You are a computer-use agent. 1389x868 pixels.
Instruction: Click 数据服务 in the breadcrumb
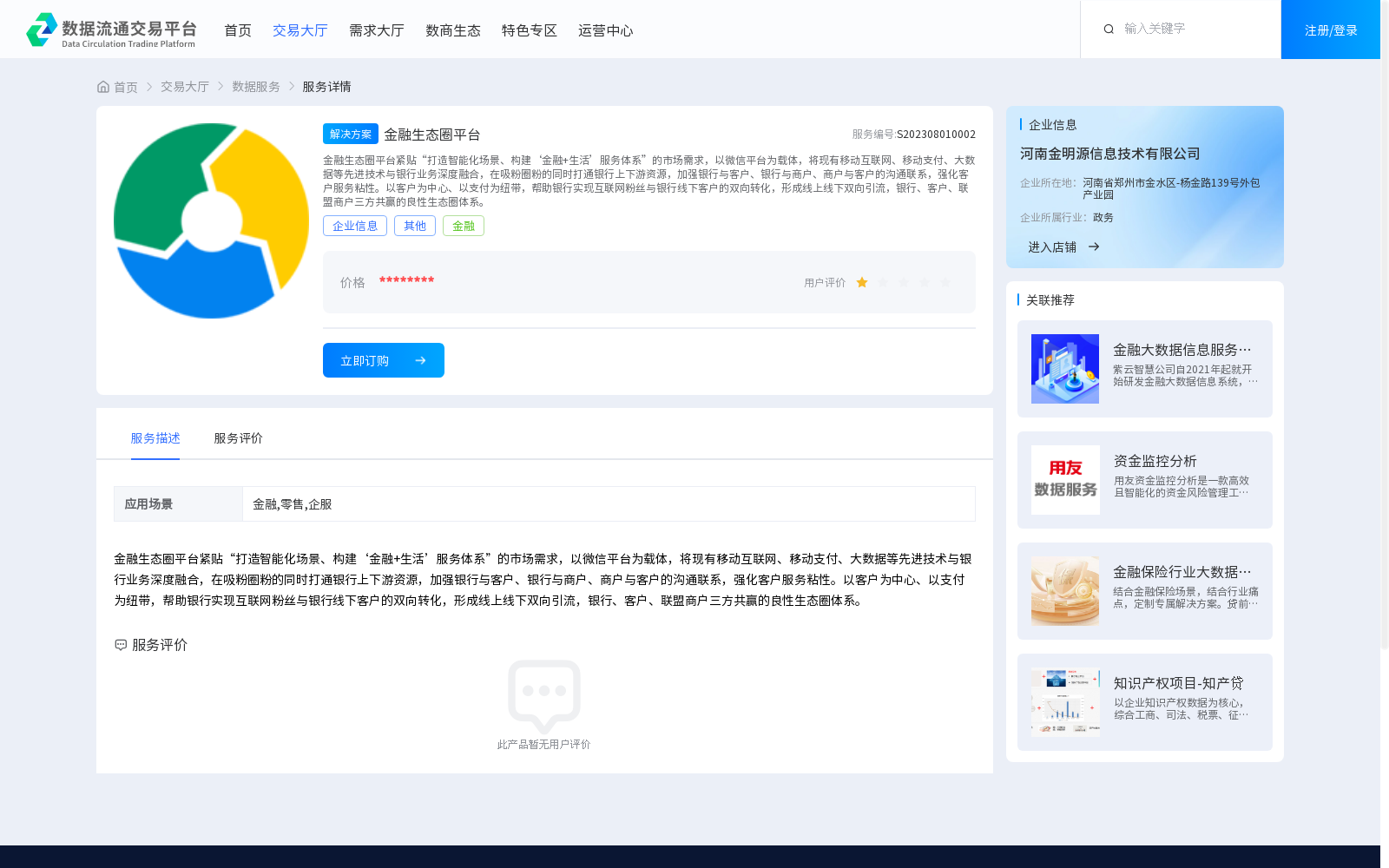[x=256, y=87]
